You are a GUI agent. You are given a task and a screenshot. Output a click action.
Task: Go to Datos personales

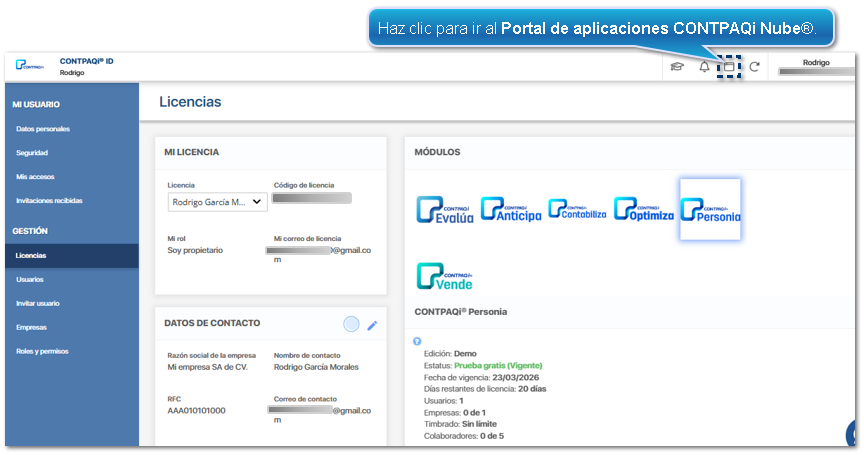(x=43, y=129)
